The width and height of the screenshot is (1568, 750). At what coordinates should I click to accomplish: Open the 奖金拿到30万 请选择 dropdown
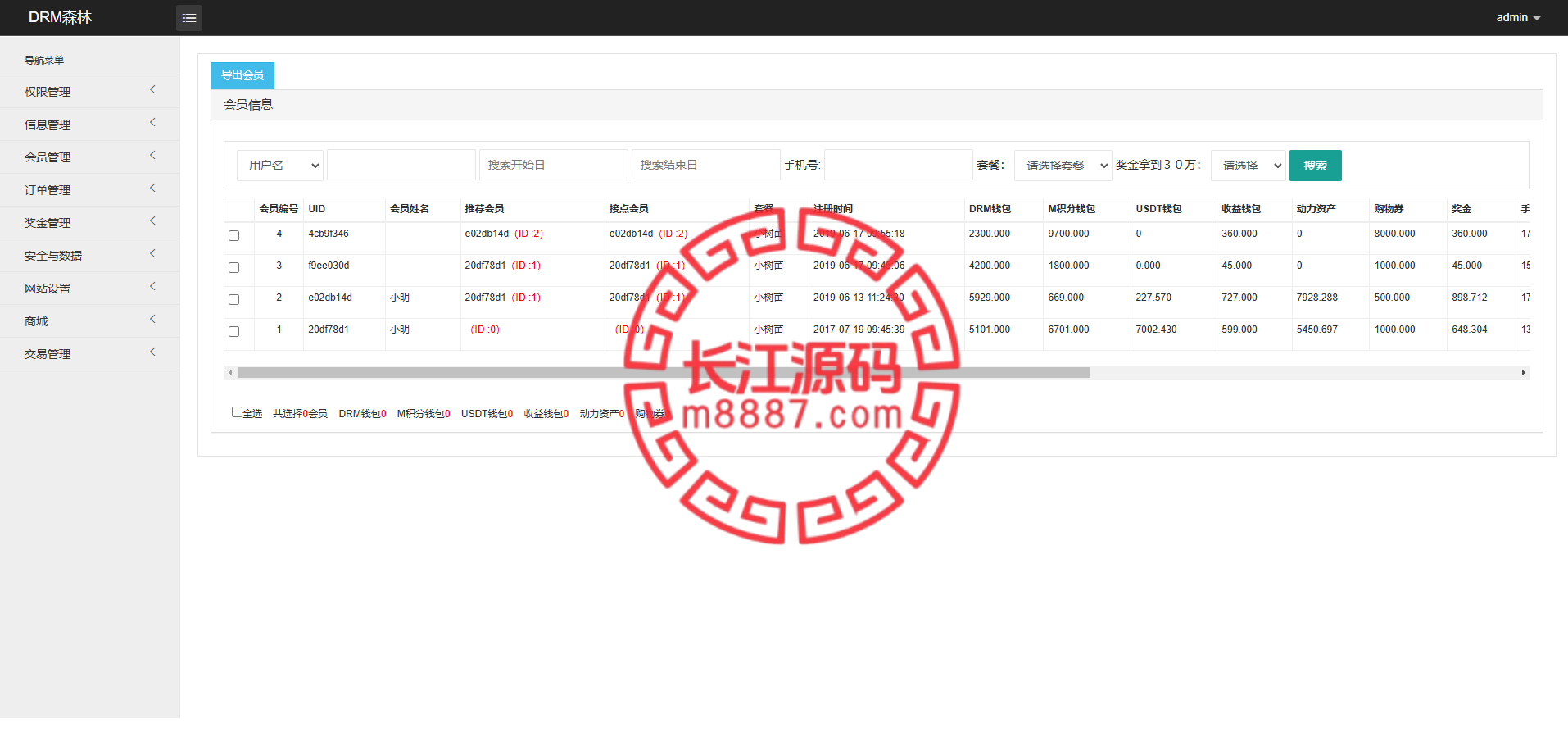click(1249, 166)
